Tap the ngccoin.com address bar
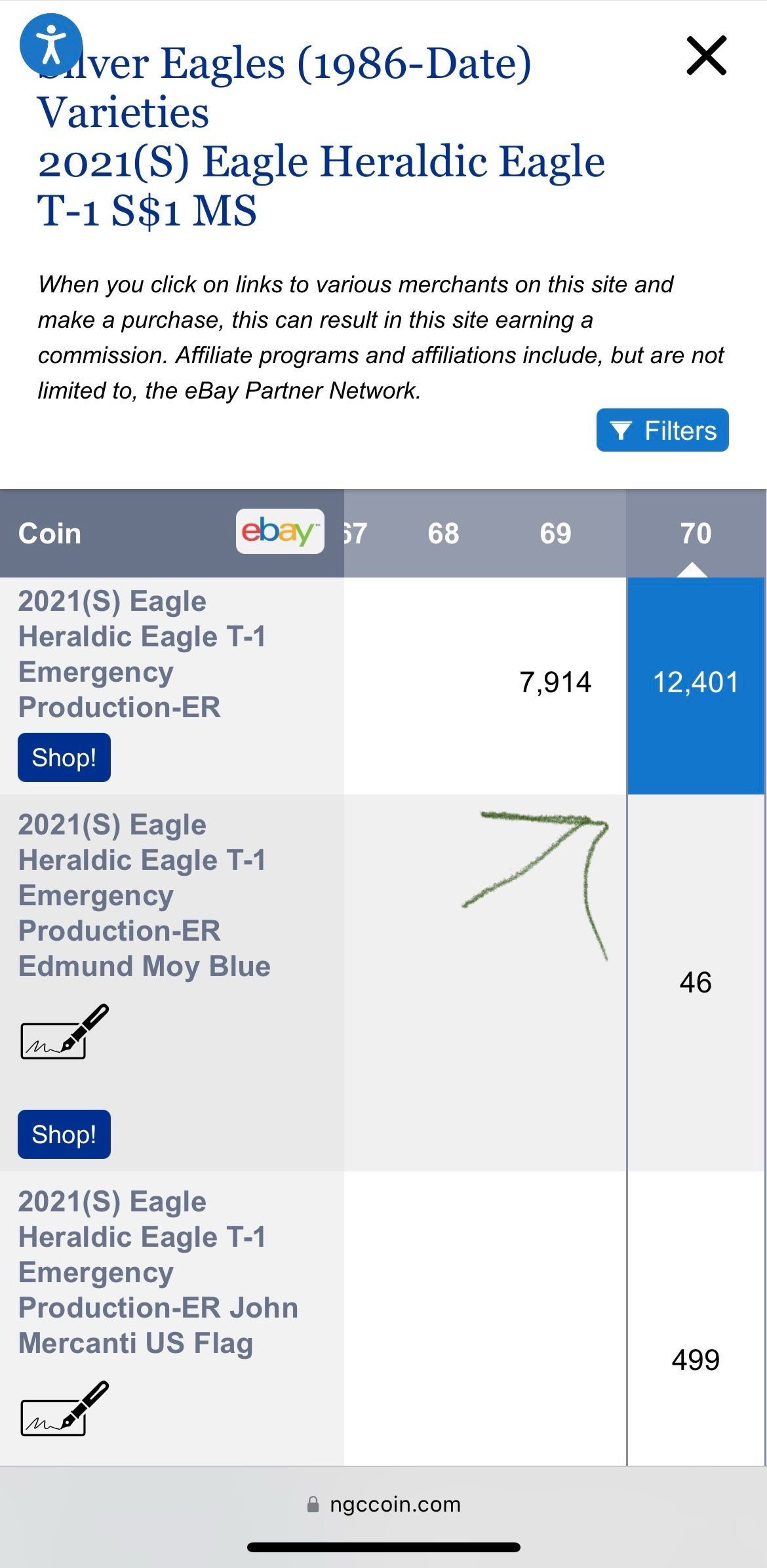 (395, 1504)
